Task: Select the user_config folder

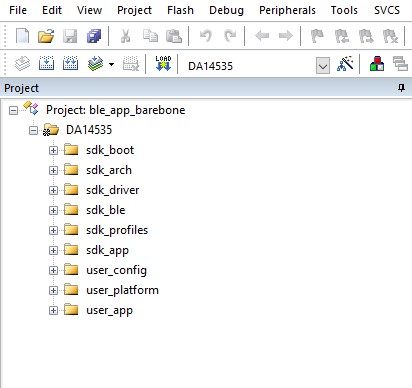Action: point(116,270)
